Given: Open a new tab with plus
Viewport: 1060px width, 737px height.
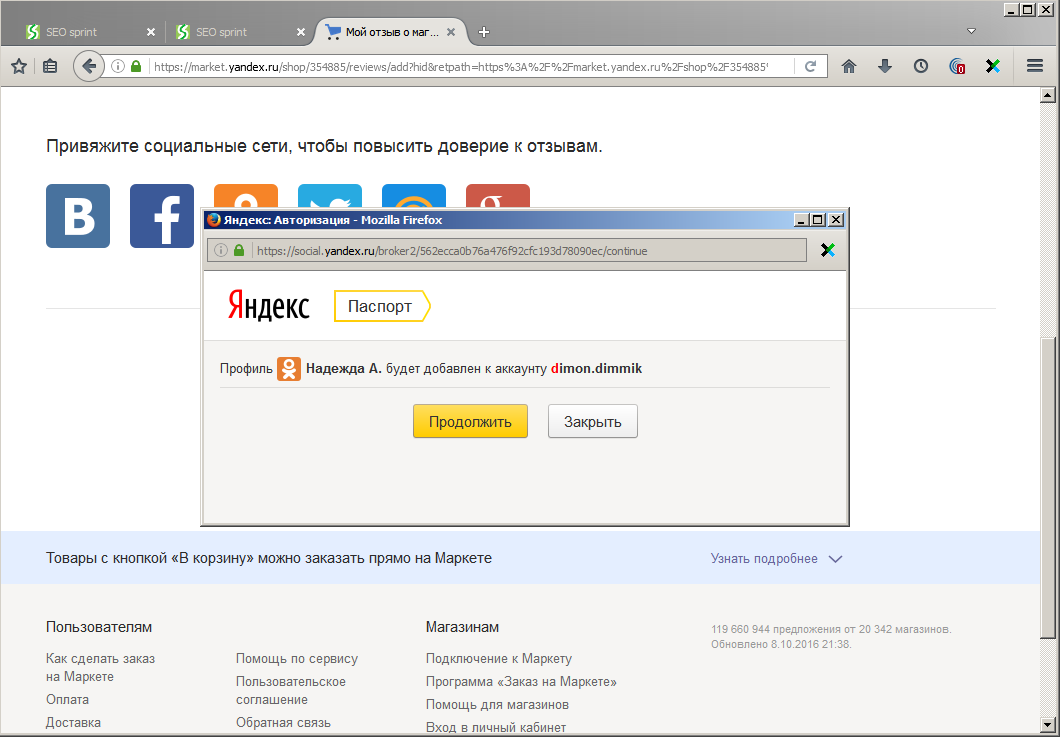Looking at the screenshot, I should (x=484, y=32).
